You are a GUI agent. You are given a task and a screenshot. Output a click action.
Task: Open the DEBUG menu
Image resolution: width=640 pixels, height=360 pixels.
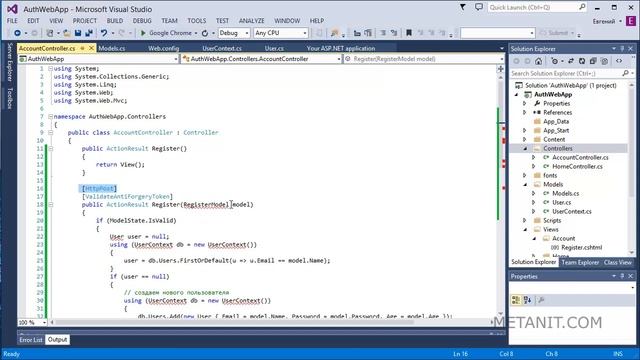[x=142, y=20]
